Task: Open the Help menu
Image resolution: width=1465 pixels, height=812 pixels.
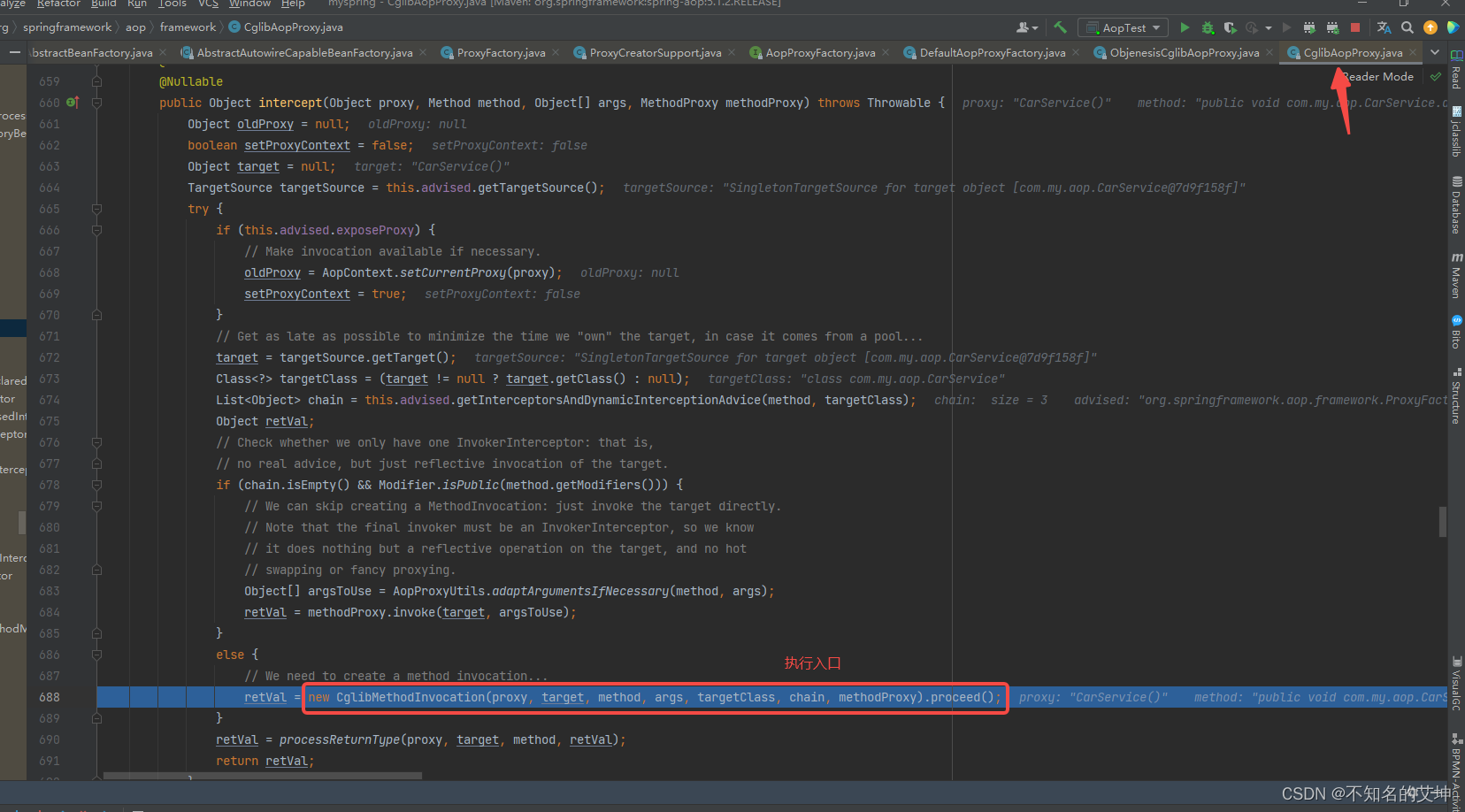Action: pyautogui.click(x=293, y=4)
